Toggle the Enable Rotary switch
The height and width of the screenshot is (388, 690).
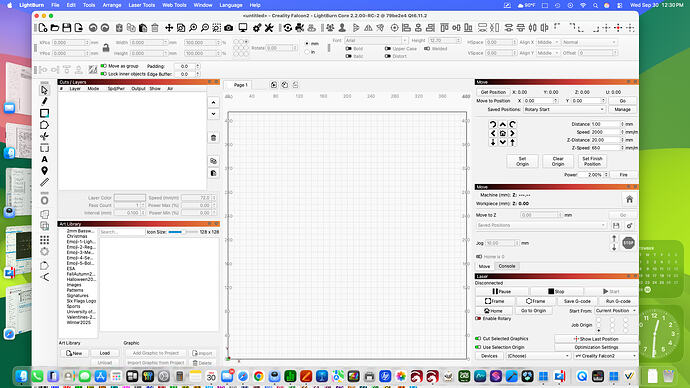click(478, 318)
